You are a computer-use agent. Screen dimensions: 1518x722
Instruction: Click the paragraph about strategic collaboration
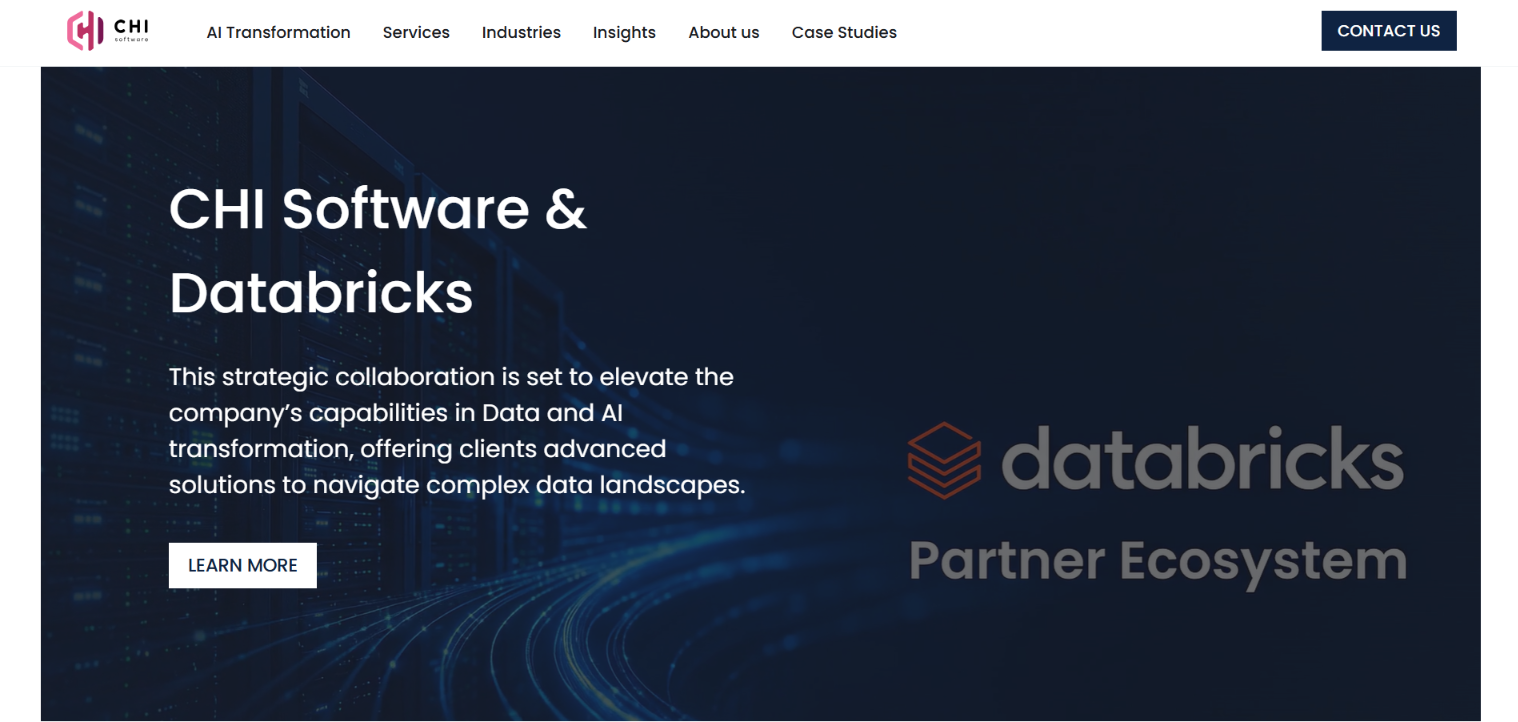point(457,431)
